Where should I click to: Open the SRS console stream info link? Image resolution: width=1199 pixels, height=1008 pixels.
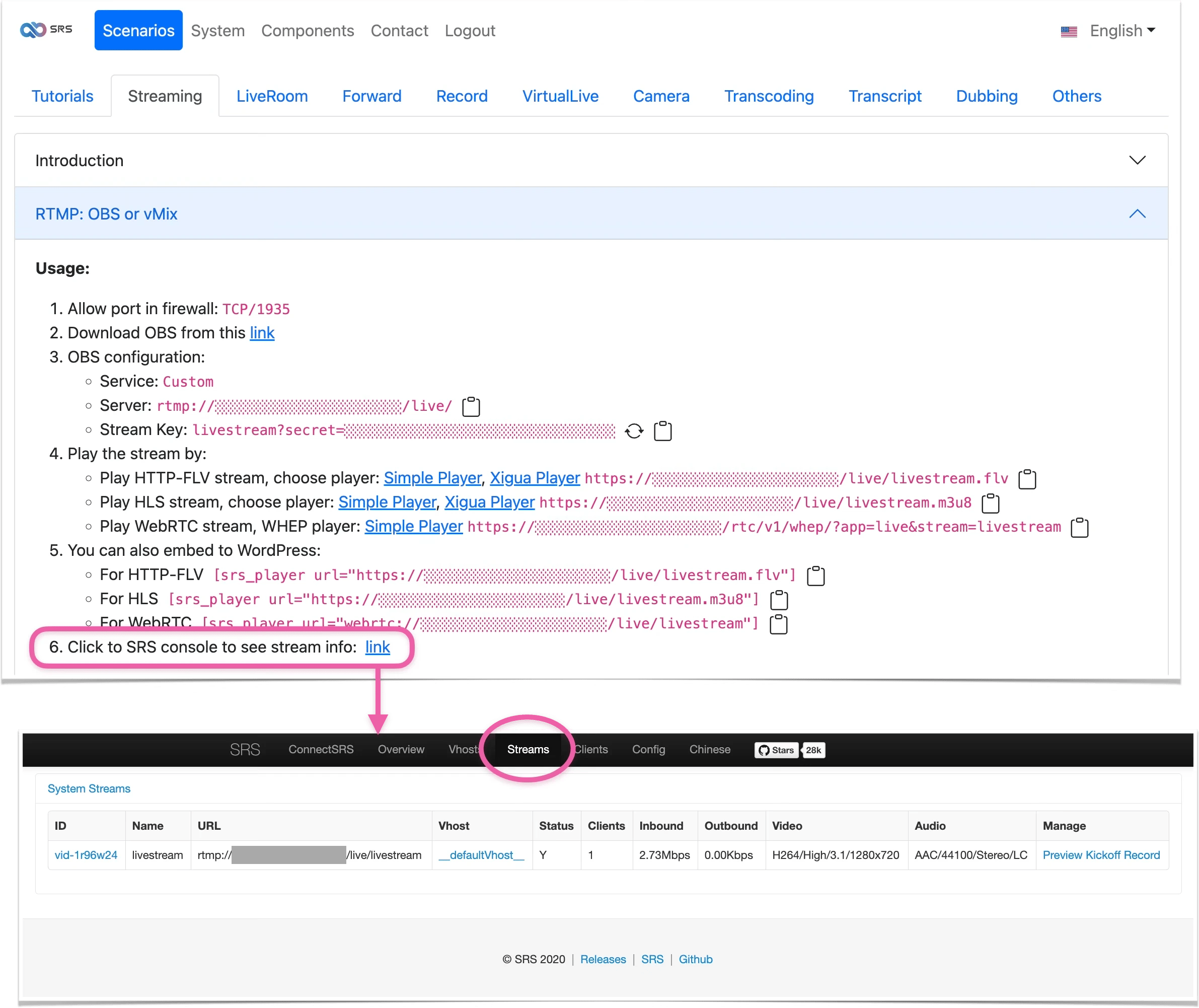pos(377,647)
